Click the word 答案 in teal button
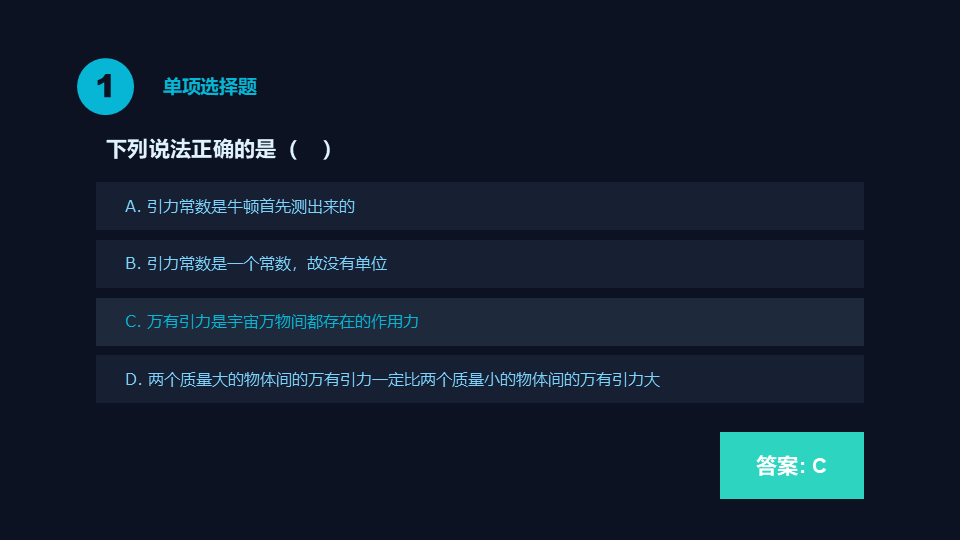Image resolution: width=960 pixels, height=540 pixels. (775, 466)
